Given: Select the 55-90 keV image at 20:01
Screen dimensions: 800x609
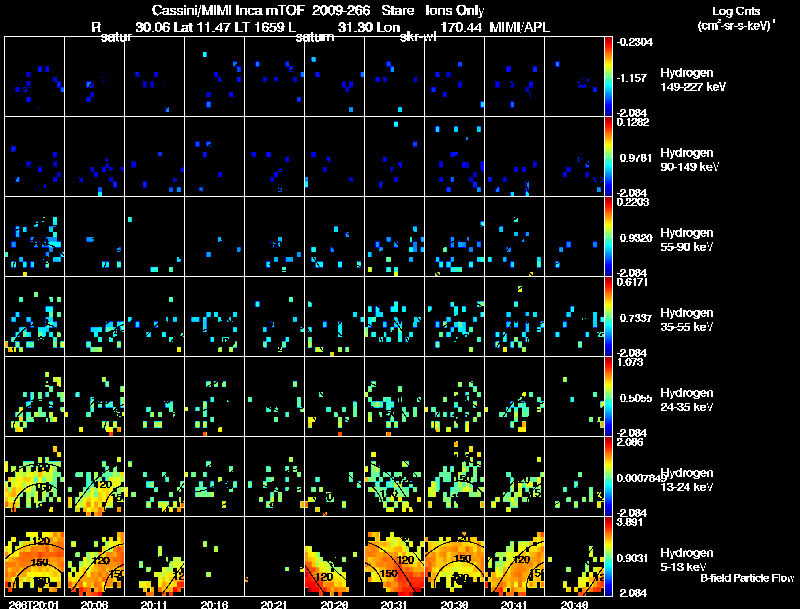Looking at the screenshot, I should coord(35,236).
